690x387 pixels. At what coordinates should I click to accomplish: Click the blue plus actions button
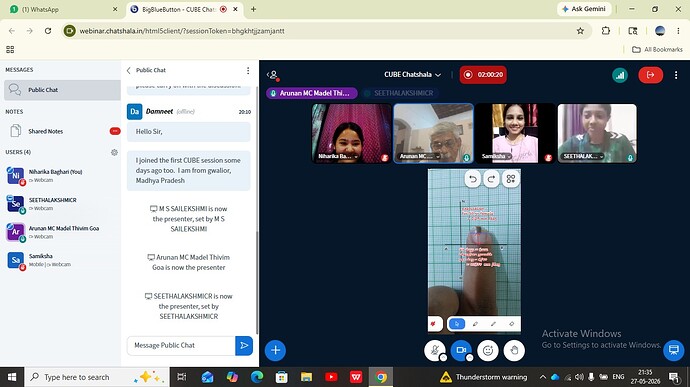point(275,350)
